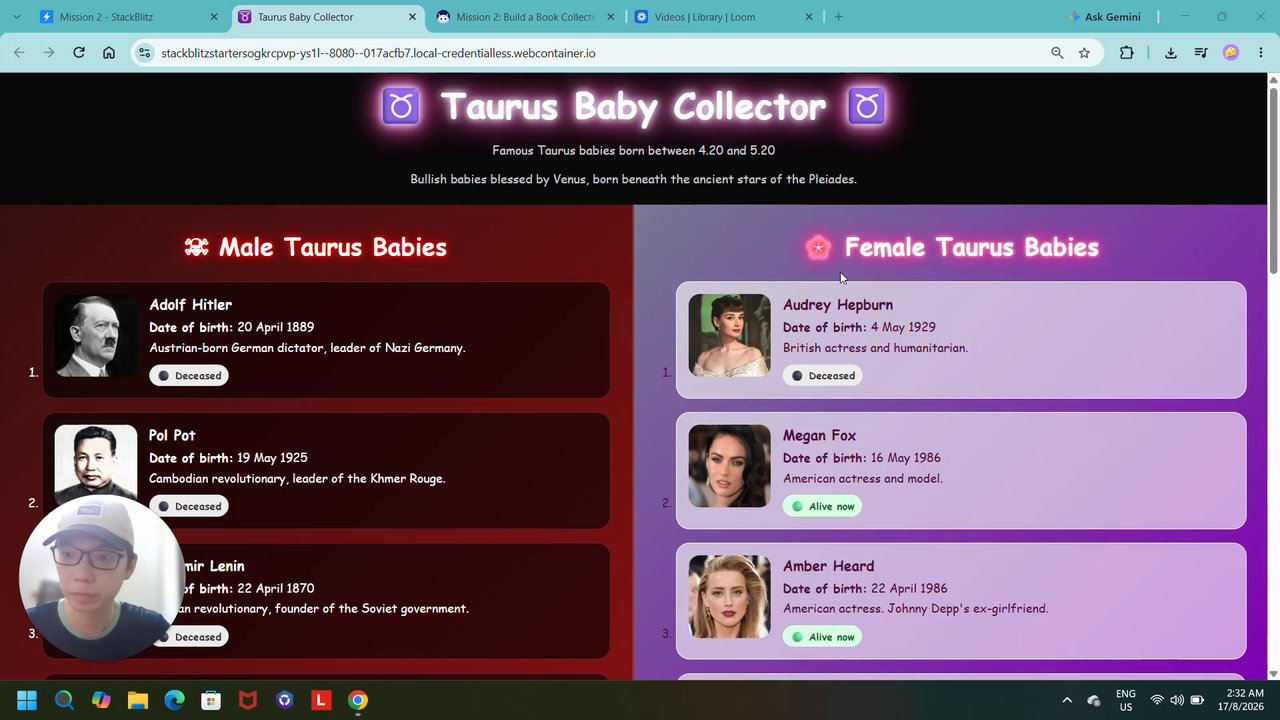The width and height of the screenshot is (1280, 720).
Task: Open Microsoft Store from the taskbar
Action: [x=211, y=700]
